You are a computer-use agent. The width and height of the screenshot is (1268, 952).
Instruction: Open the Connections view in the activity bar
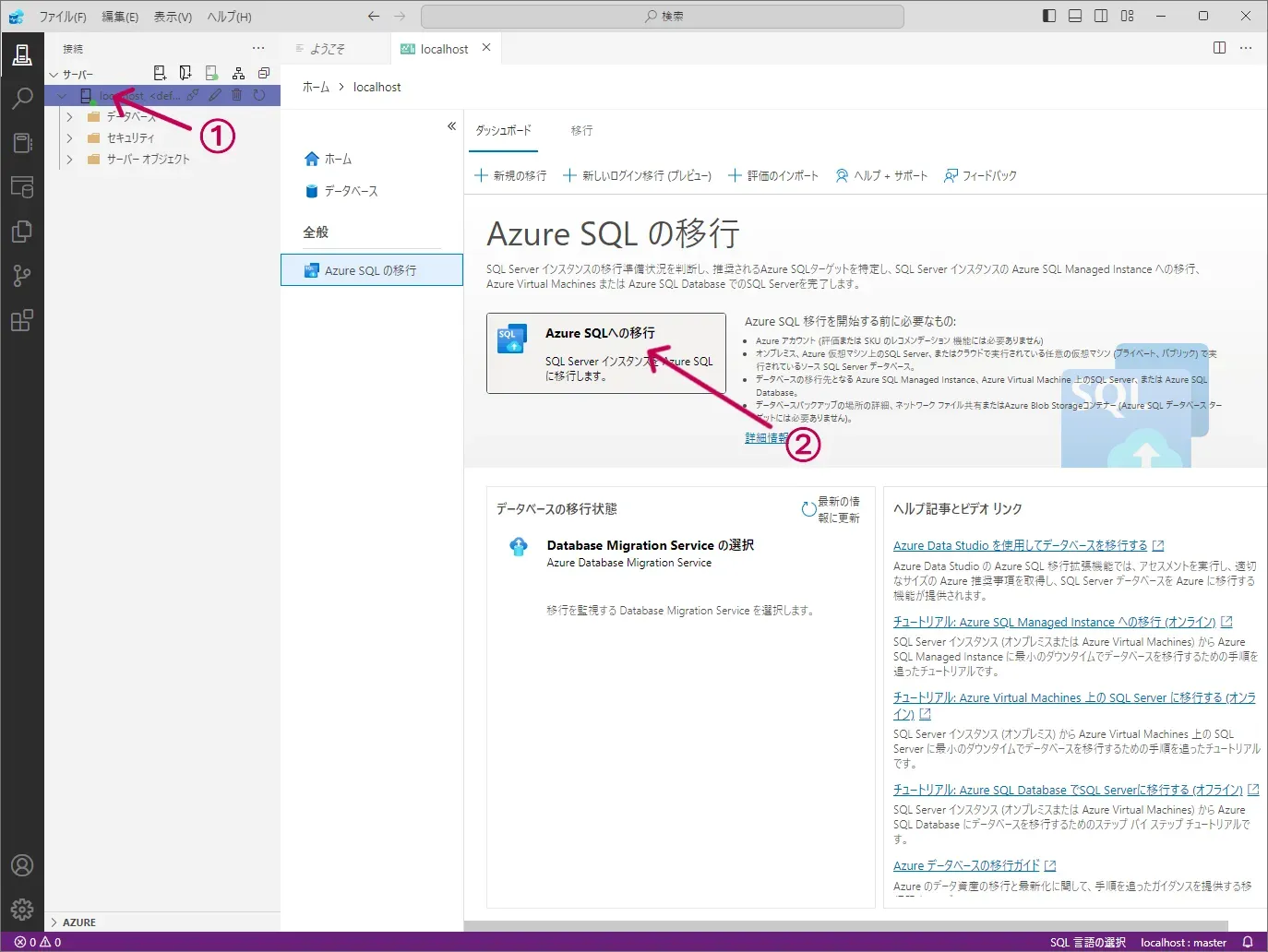(x=22, y=54)
